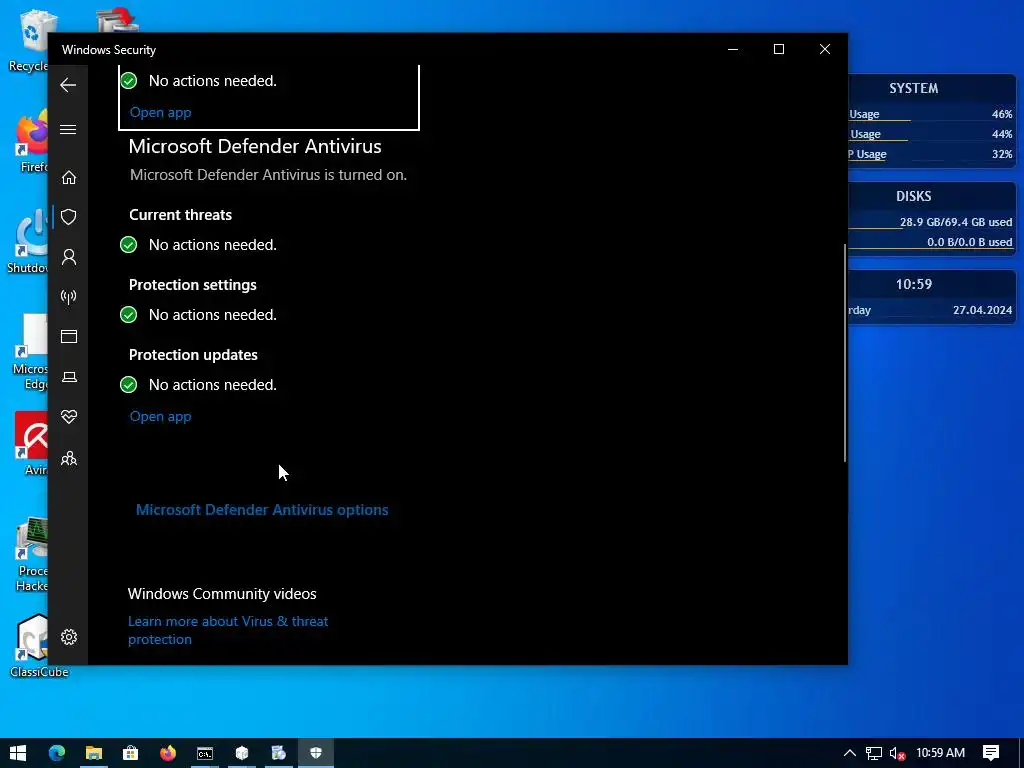Viewport: 1024px width, 768px height.
Task: Click the SYSTEM widget header
Action: (x=913, y=88)
